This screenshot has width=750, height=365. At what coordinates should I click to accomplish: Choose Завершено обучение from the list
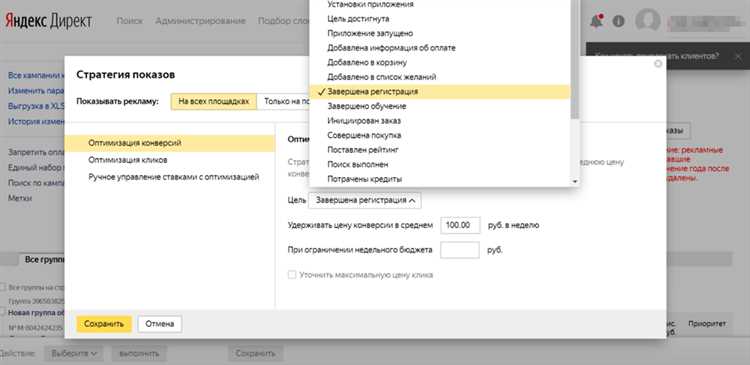(440, 106)
